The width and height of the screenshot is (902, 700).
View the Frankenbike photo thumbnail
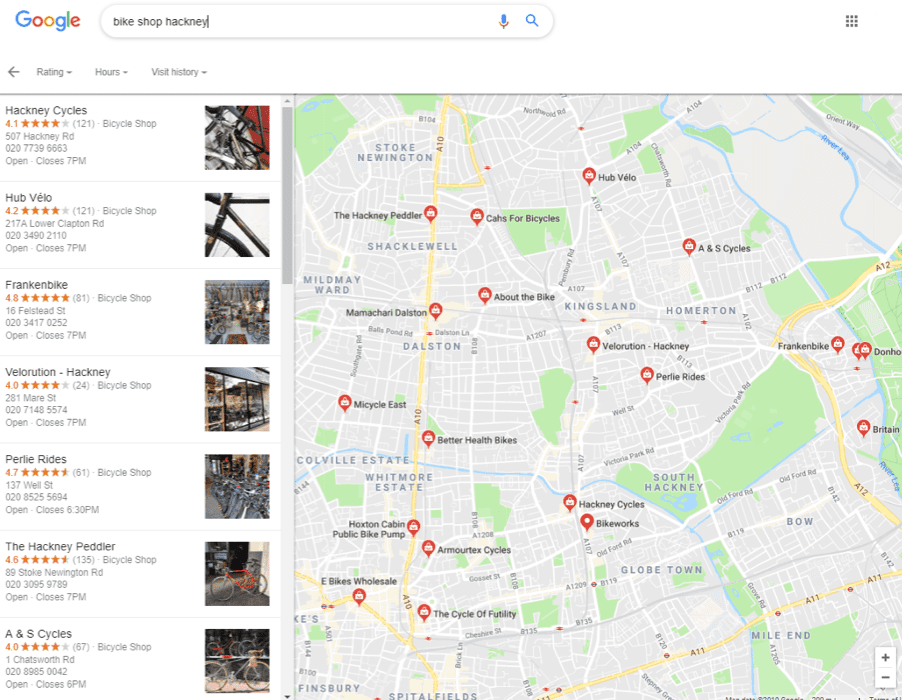point(237,312)
